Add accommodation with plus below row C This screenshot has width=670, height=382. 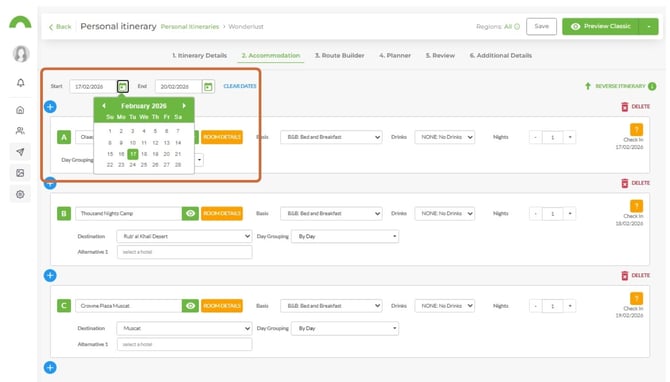[x=50, y=367]
